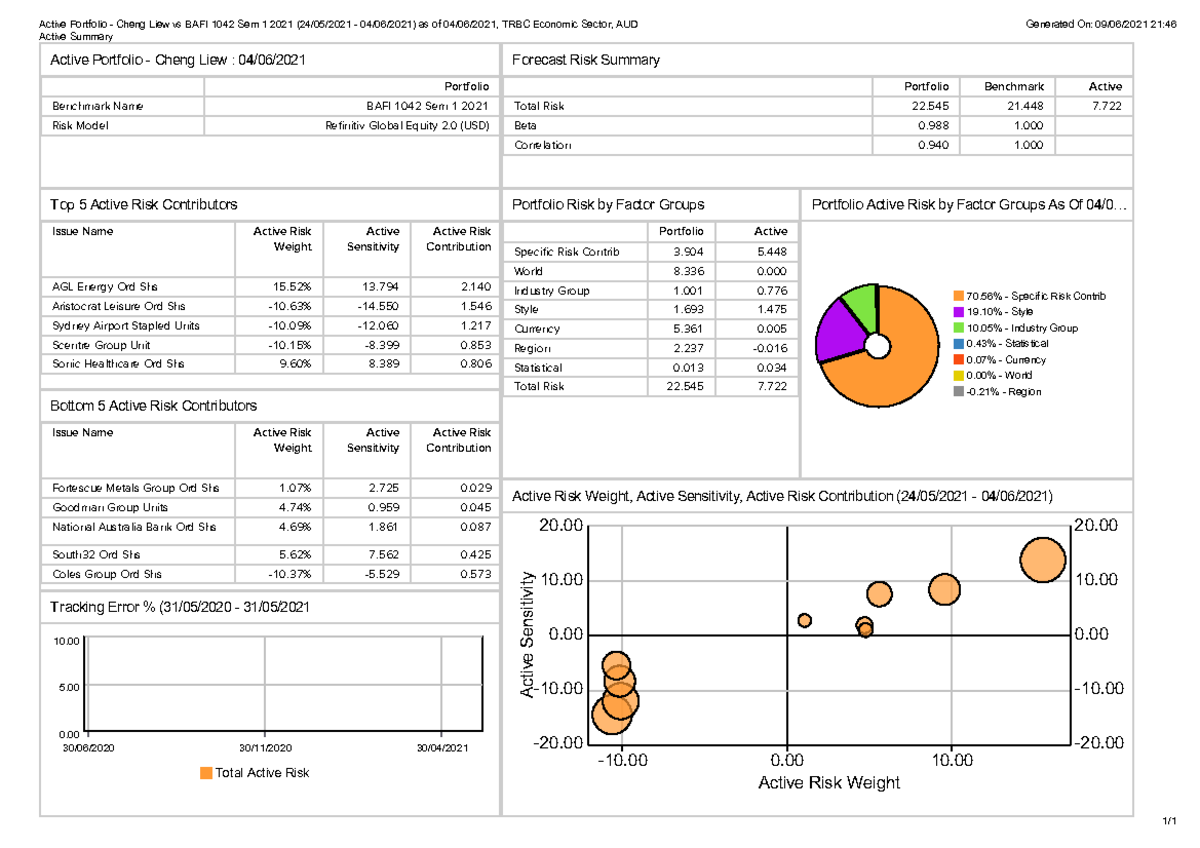Screen dimensions: 1200x848
Task: Select the 'AGL Energy Ord Shs' row name
Action: [104, 287]
